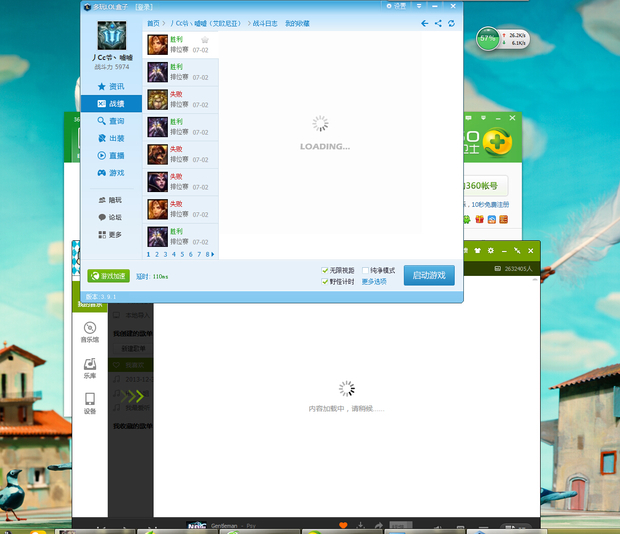Go to next page of match list
620x534 pixels.
click(212, 255)
